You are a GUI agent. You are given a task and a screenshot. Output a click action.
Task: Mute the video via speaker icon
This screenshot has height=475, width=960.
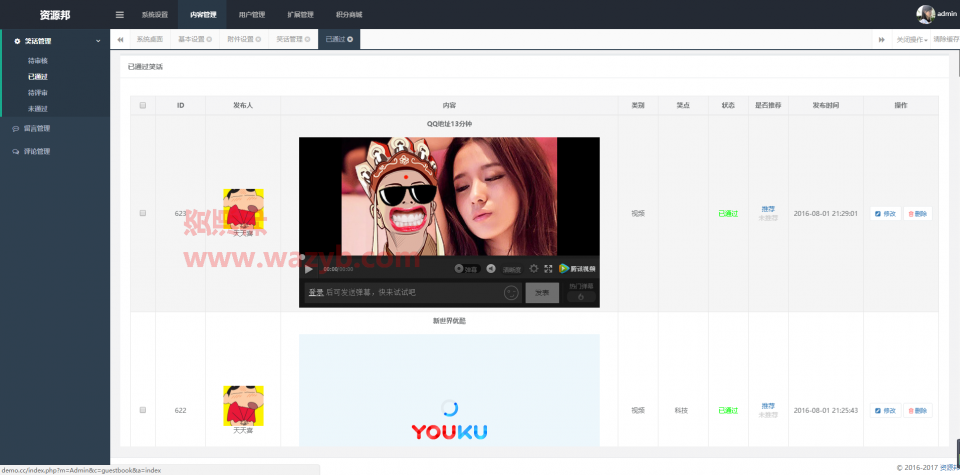click(x=491, y=269)
